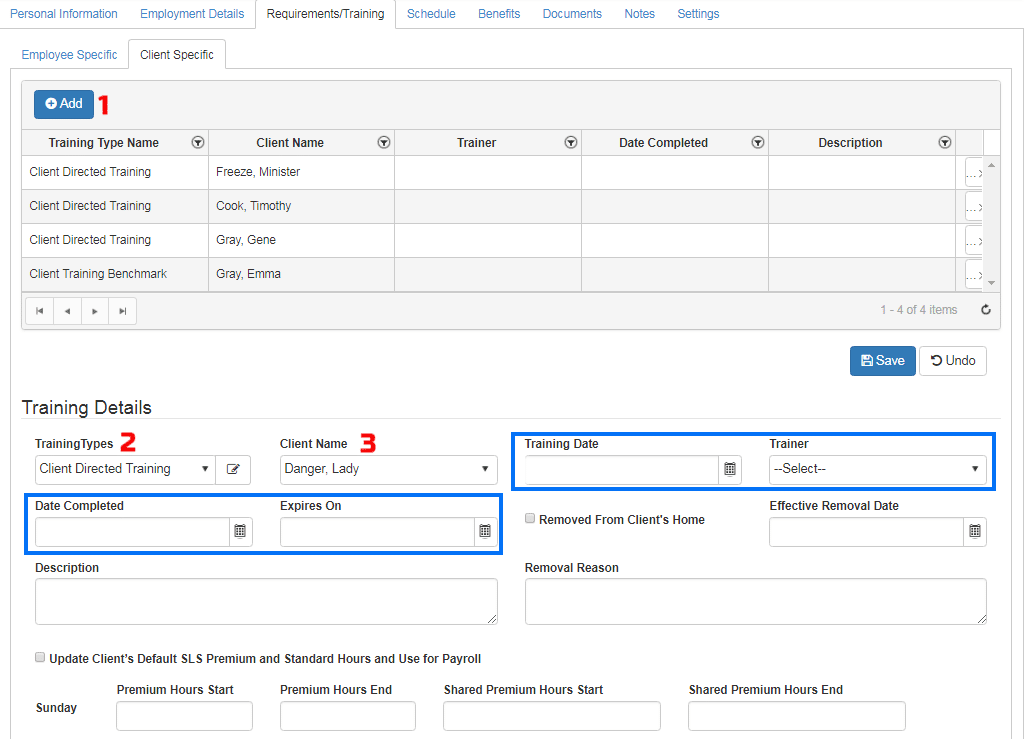Screen dimensions: 1024x739
Task: Filter the Training Type Name column
Action: pyautogui.click(x=198, y=142)
